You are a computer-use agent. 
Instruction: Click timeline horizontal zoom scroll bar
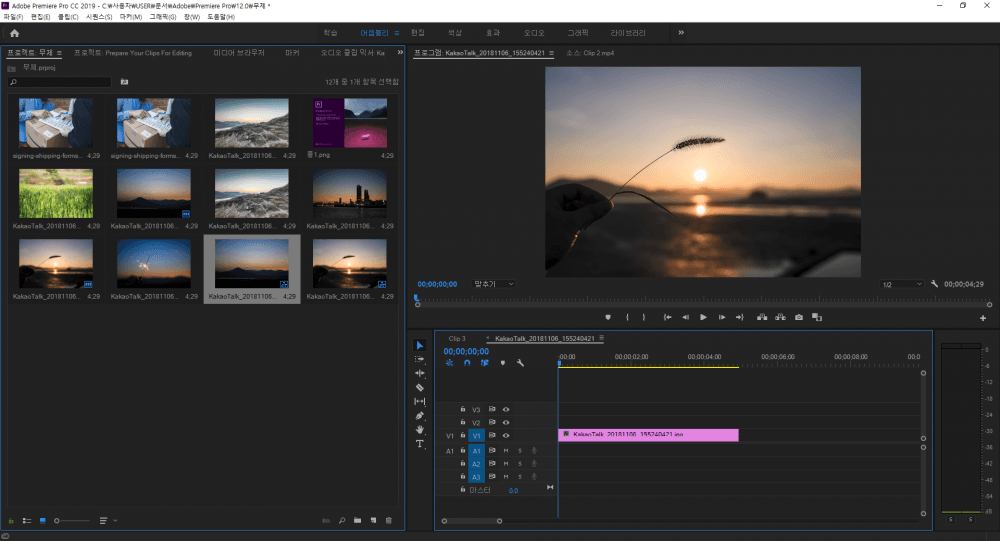point(472,521)
